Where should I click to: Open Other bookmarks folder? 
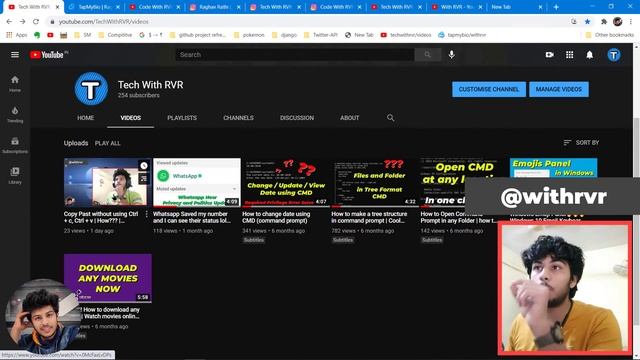tap(610, 35)
